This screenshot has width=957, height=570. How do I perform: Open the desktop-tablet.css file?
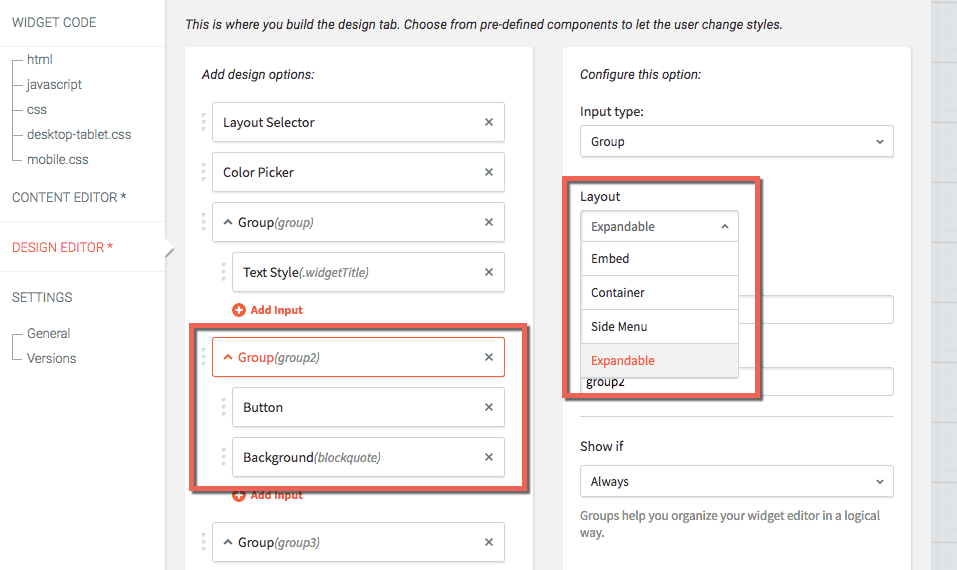pyautogui.click(x=79, y=134)
